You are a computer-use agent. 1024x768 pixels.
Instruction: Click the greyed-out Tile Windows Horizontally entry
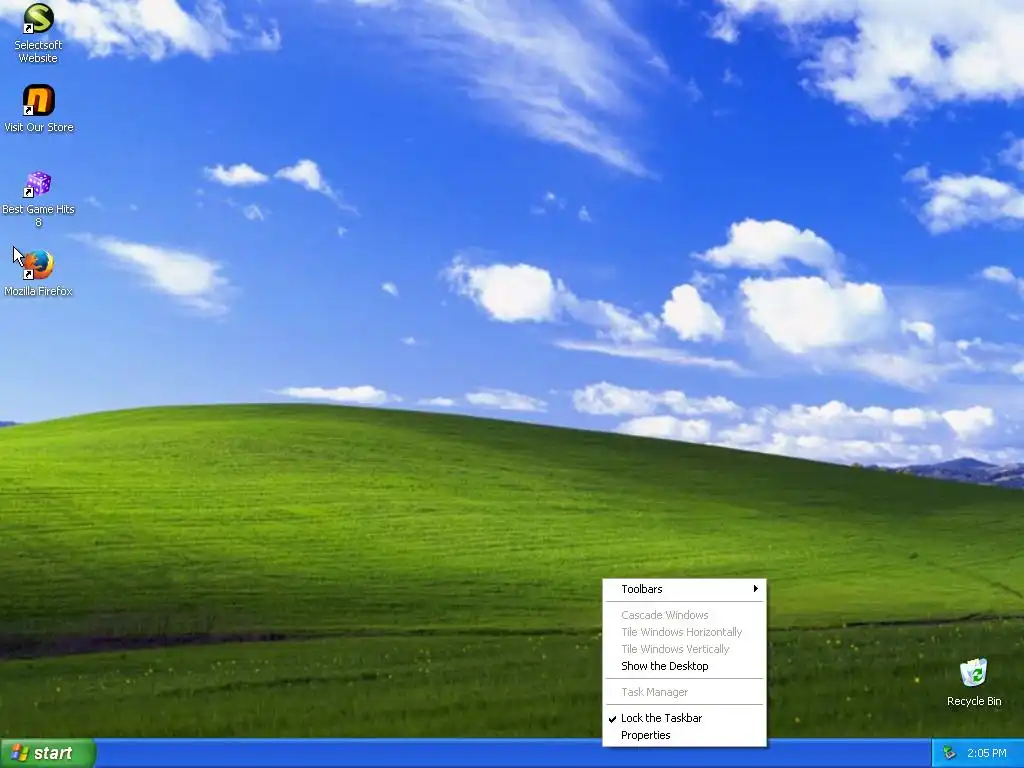pos(684,632)
